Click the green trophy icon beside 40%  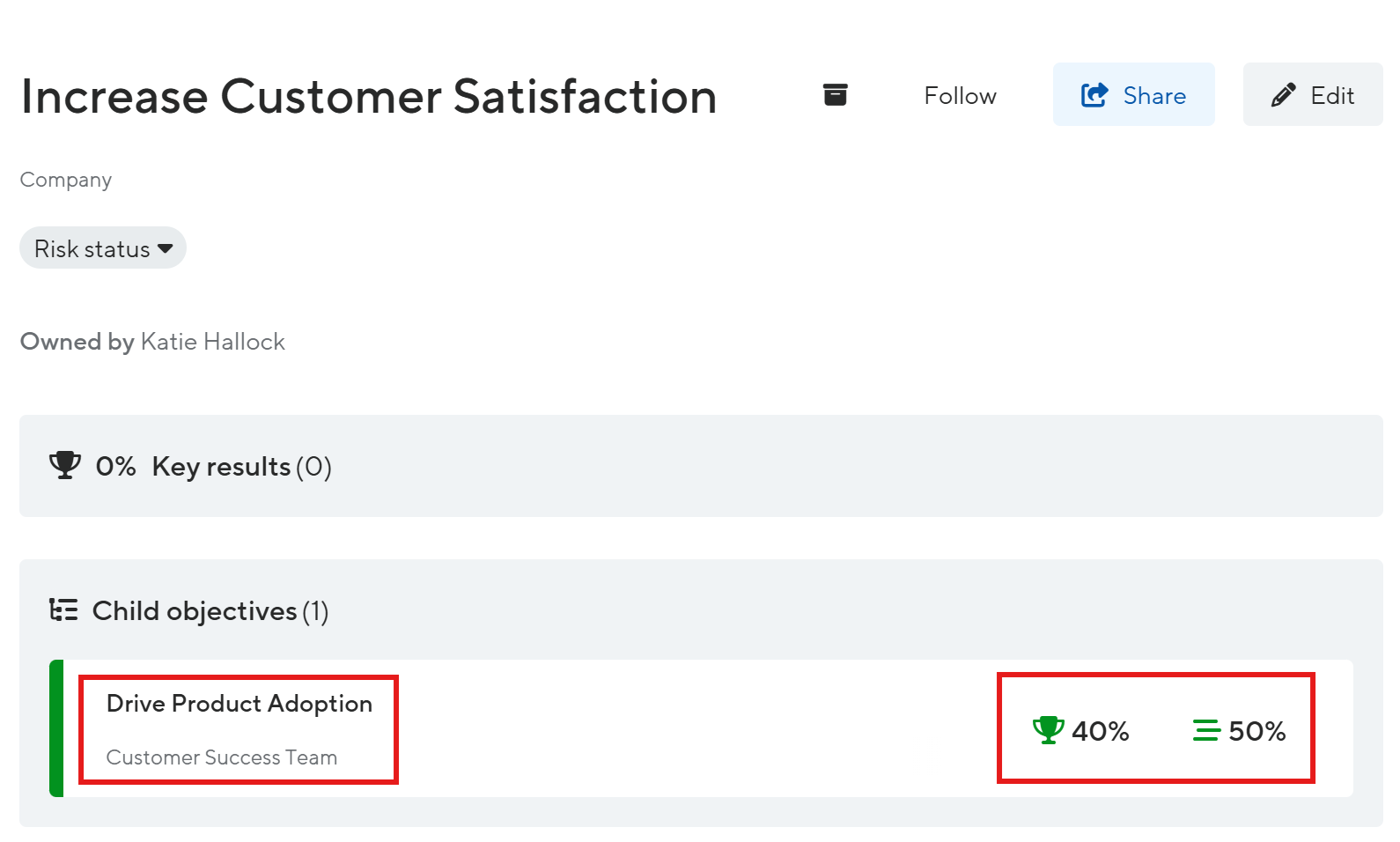point(1048,729)
